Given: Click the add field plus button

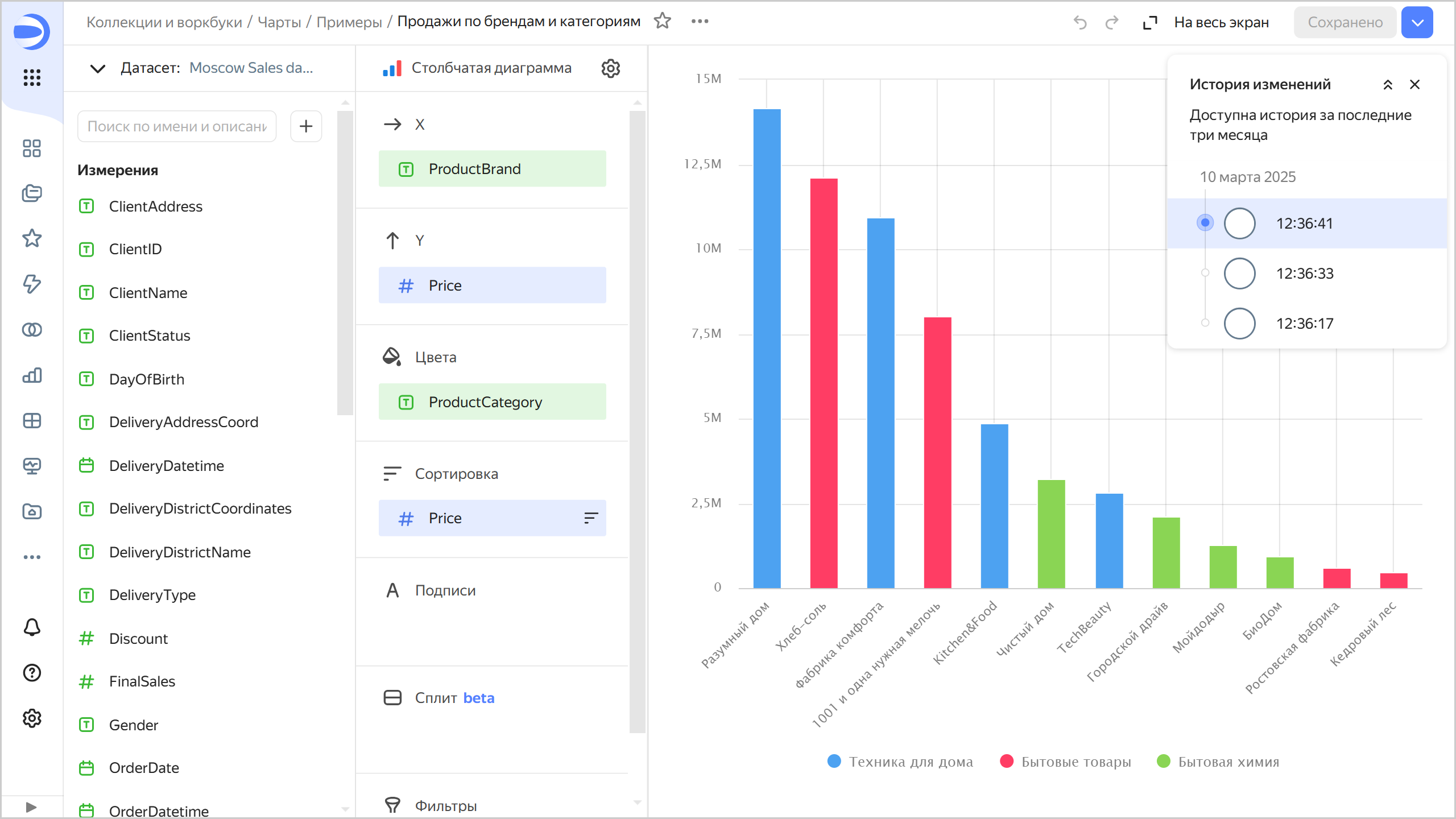Looking at the screenshot, I should pyautogui.click(x=306, y=126).
